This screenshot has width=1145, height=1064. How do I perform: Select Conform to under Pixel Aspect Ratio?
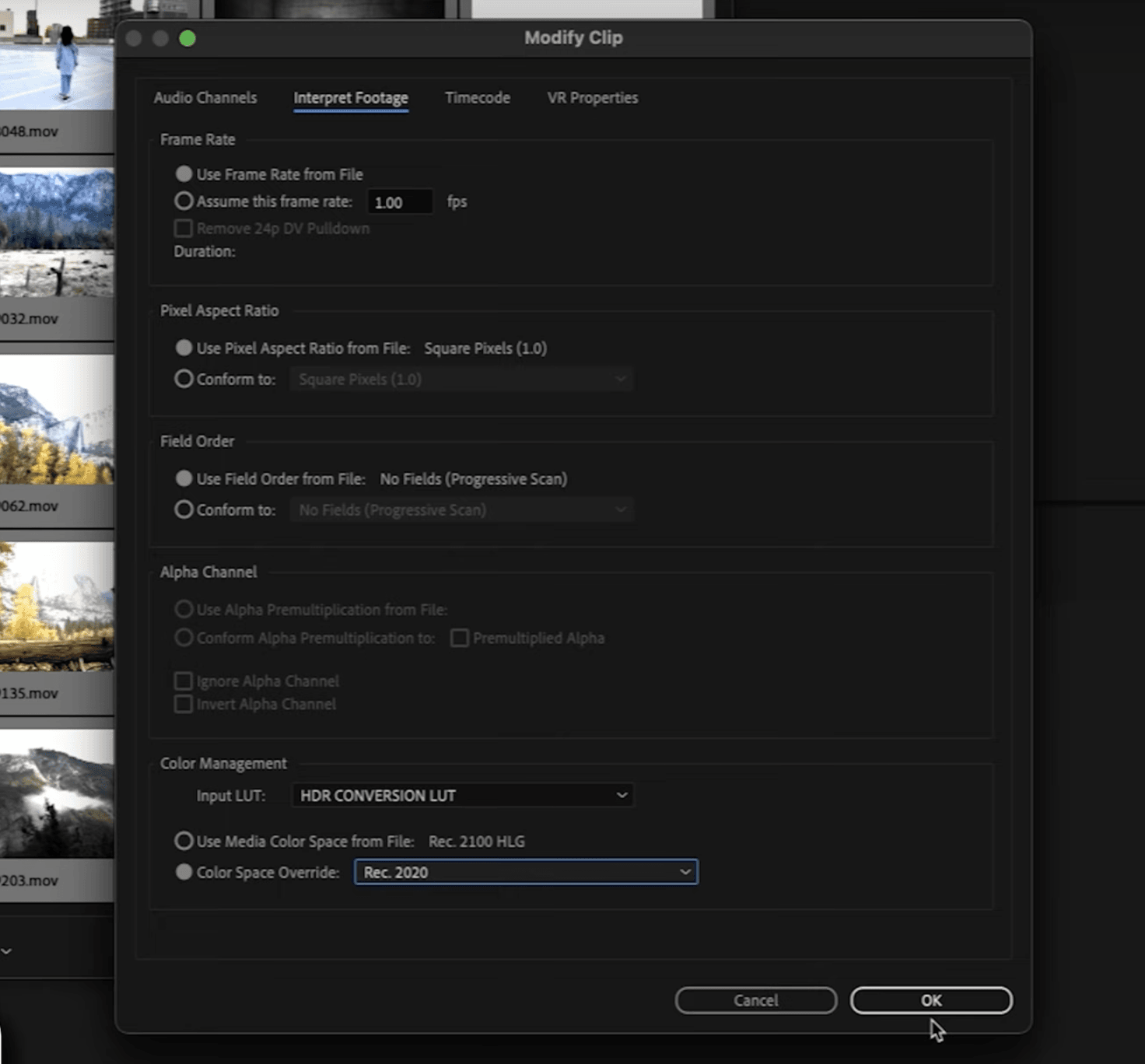(184, 379)
